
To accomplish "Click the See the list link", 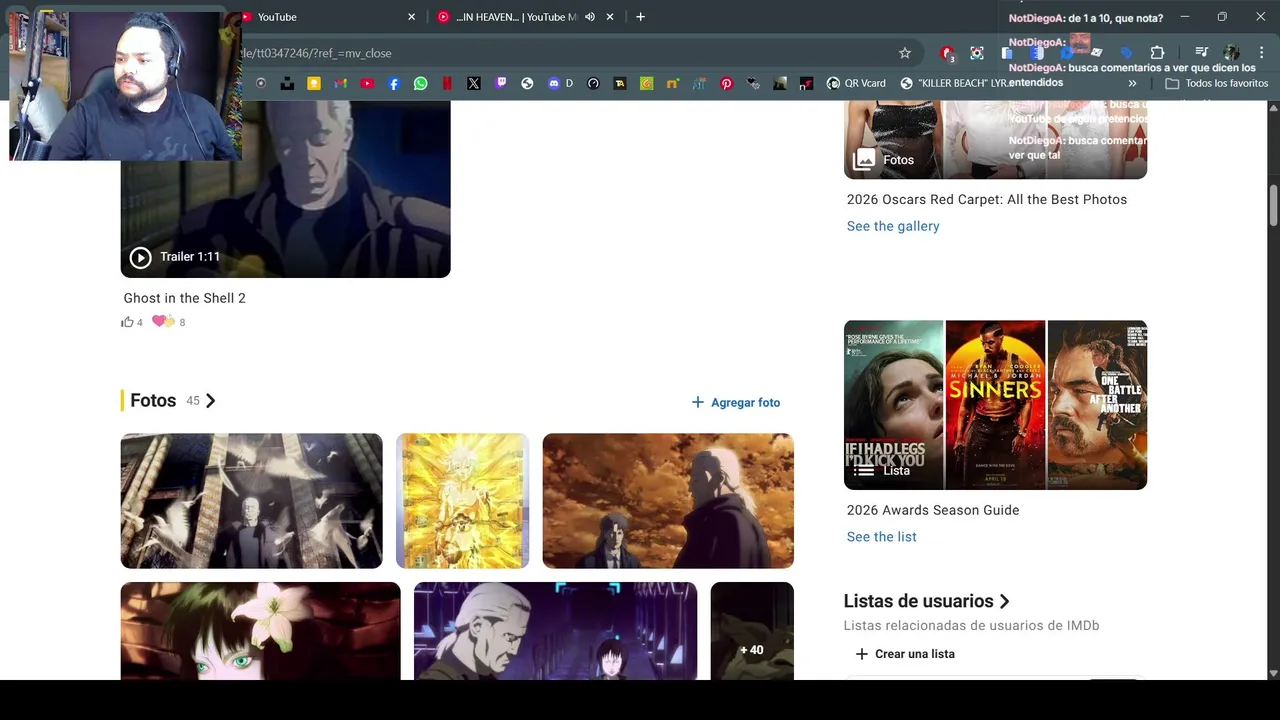I will [882, 537].
